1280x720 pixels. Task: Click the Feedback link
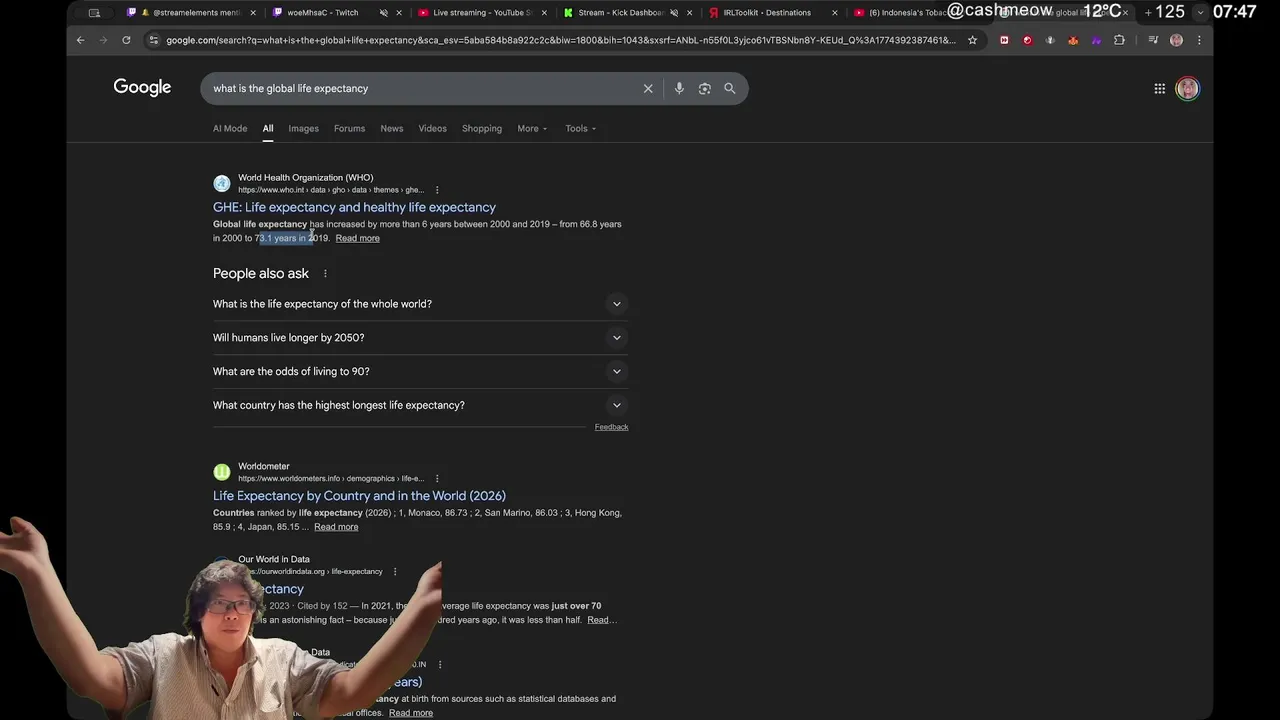point(611,427)
